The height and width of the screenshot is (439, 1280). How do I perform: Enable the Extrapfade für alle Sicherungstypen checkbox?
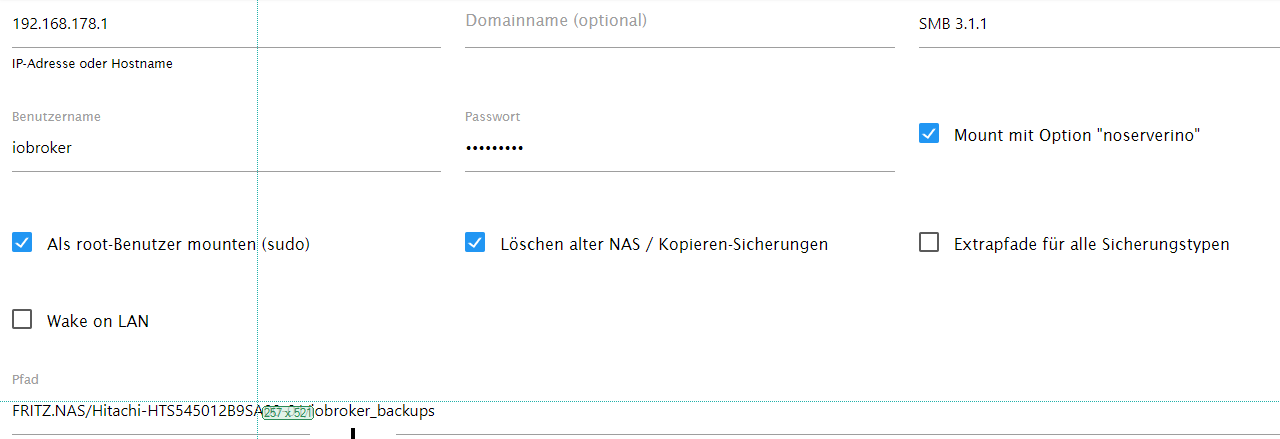929,242
